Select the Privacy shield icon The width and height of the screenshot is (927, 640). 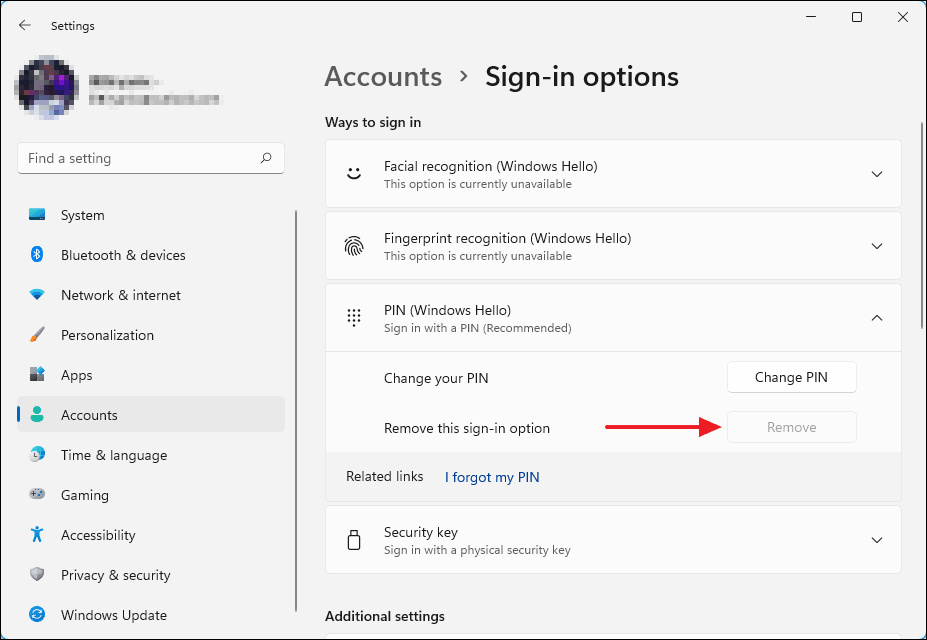(37, 574)
